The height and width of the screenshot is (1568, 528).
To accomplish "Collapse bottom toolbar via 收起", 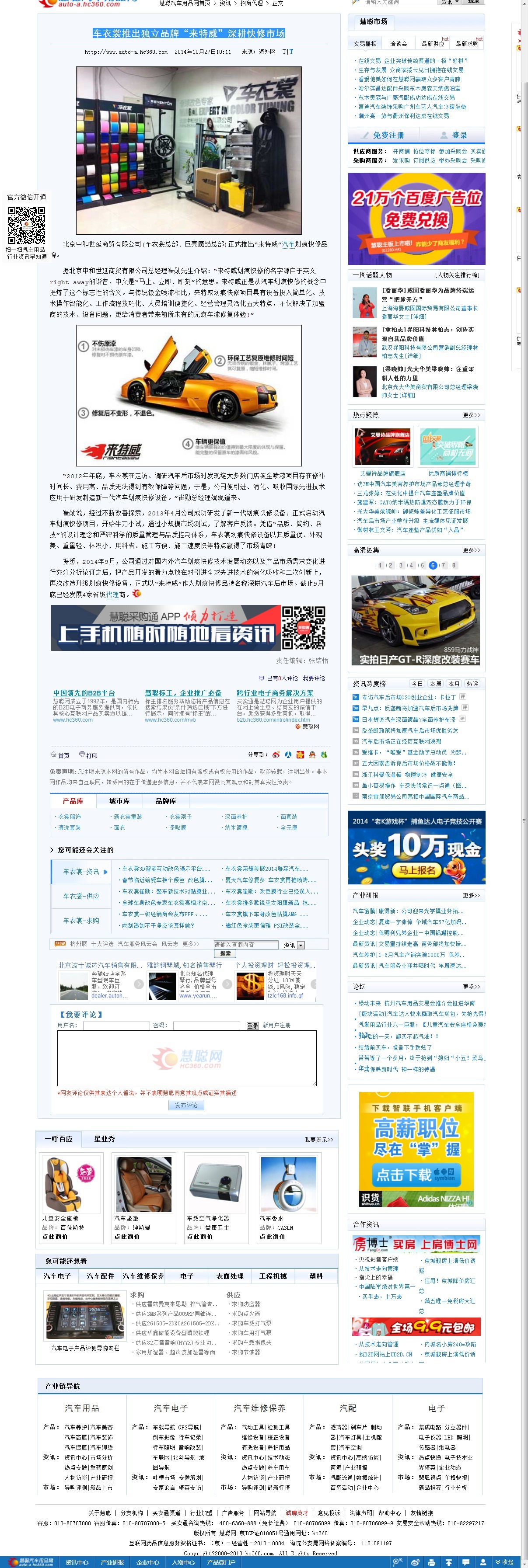I will click(x=505, y=1562).
